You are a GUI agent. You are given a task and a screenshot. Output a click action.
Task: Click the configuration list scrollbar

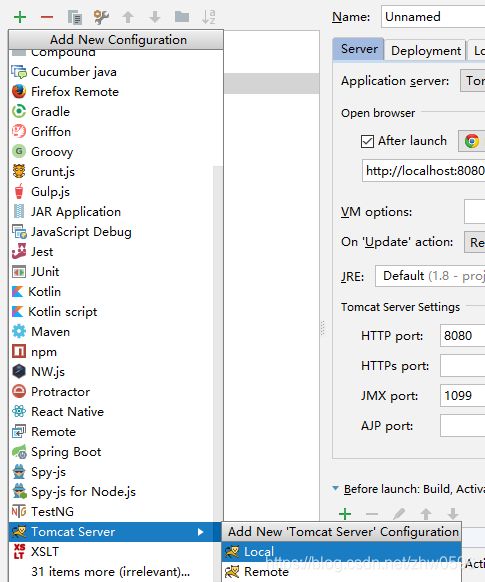218,343
